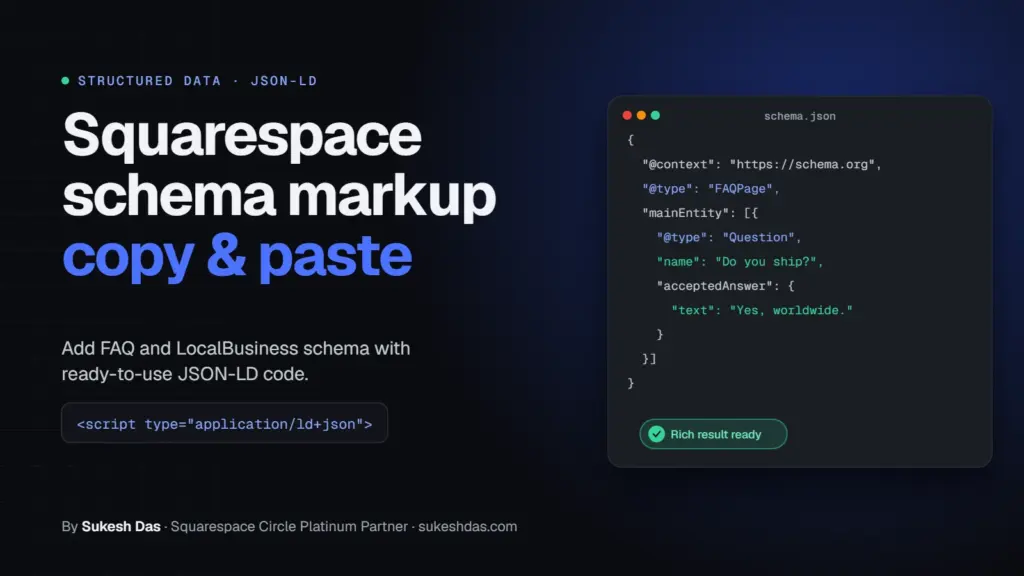This screenshot has width=1024, height=576.
Task: Click the "acceptedAnswer": { code line
Action: (726, 286)
